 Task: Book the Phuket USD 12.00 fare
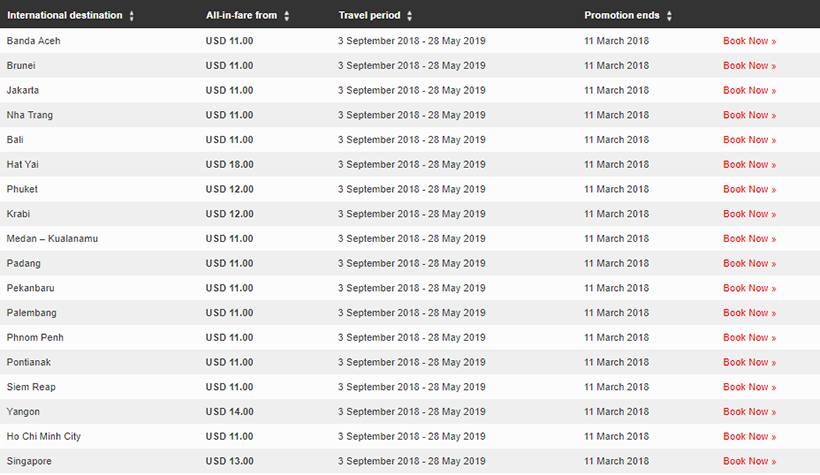(x=749, y=189)
